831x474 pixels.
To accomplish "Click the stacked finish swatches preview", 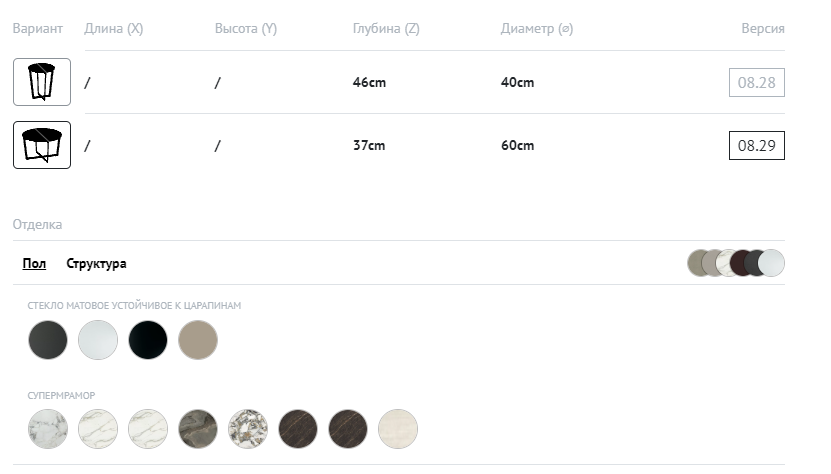I will click(736, 263).
